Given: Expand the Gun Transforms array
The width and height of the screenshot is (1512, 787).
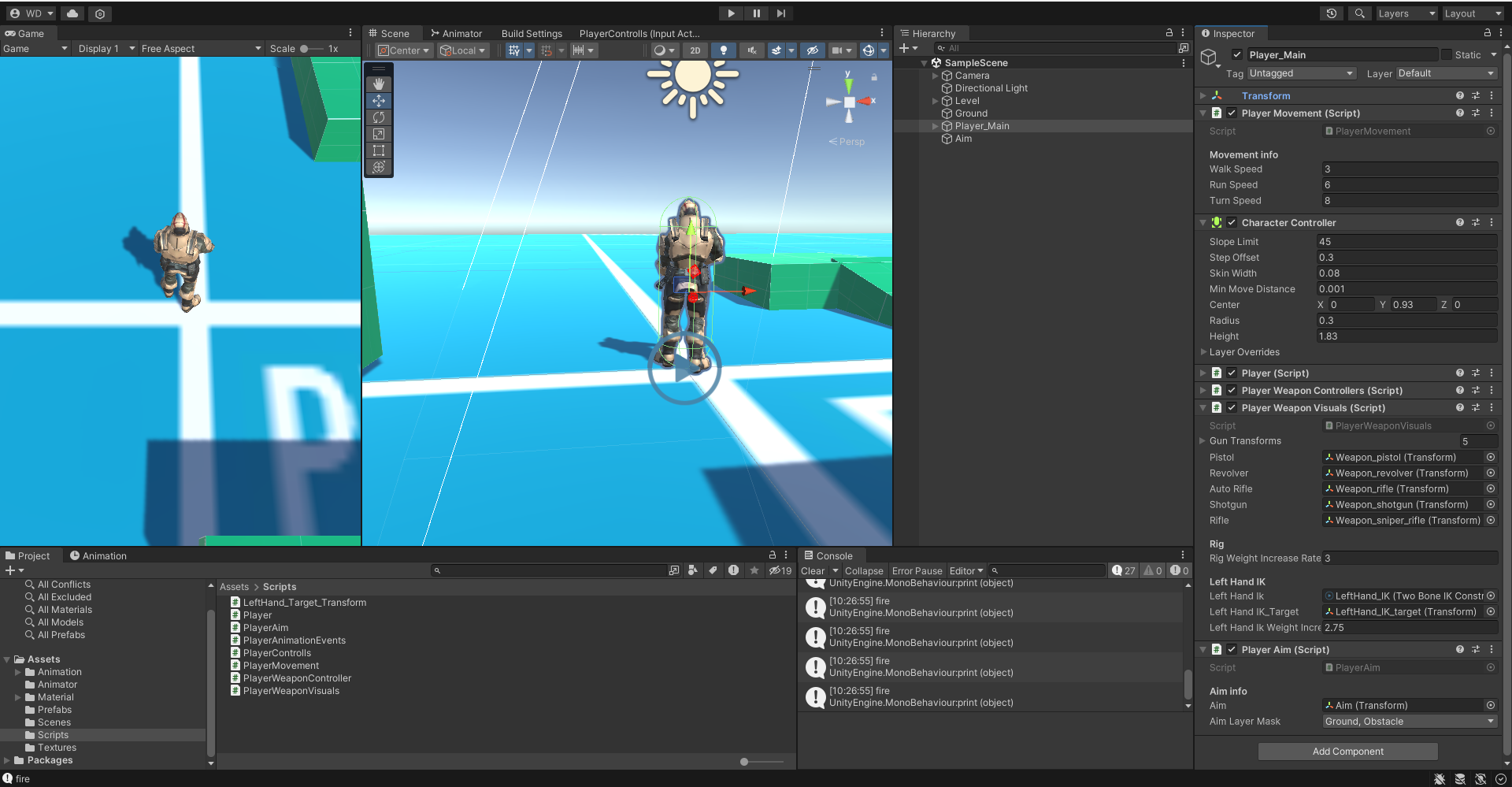Looking at the screenshot, I should [1203, 441].
